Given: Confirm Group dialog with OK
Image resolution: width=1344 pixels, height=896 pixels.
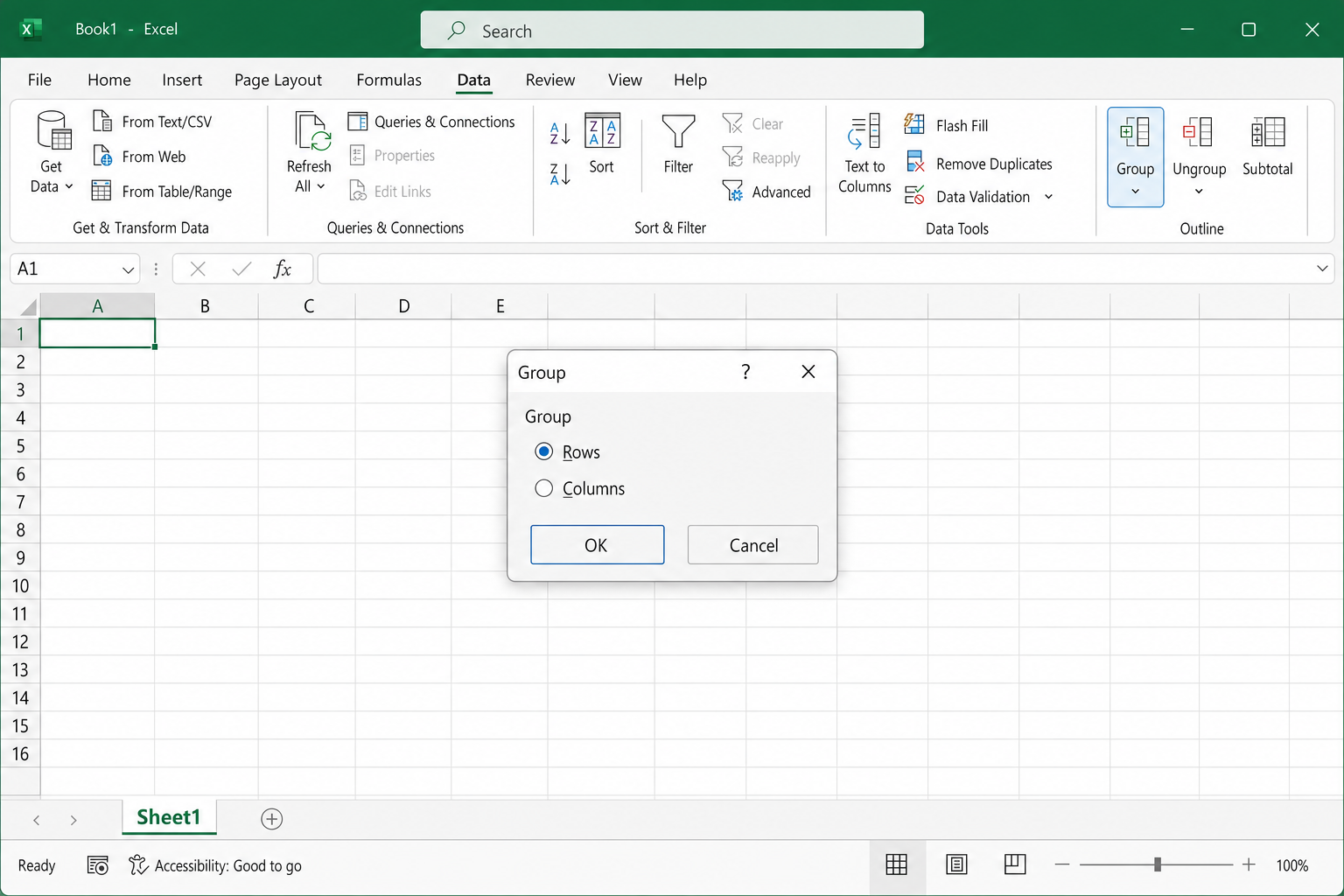Looking at the screenshot, I should coord(598,545).
